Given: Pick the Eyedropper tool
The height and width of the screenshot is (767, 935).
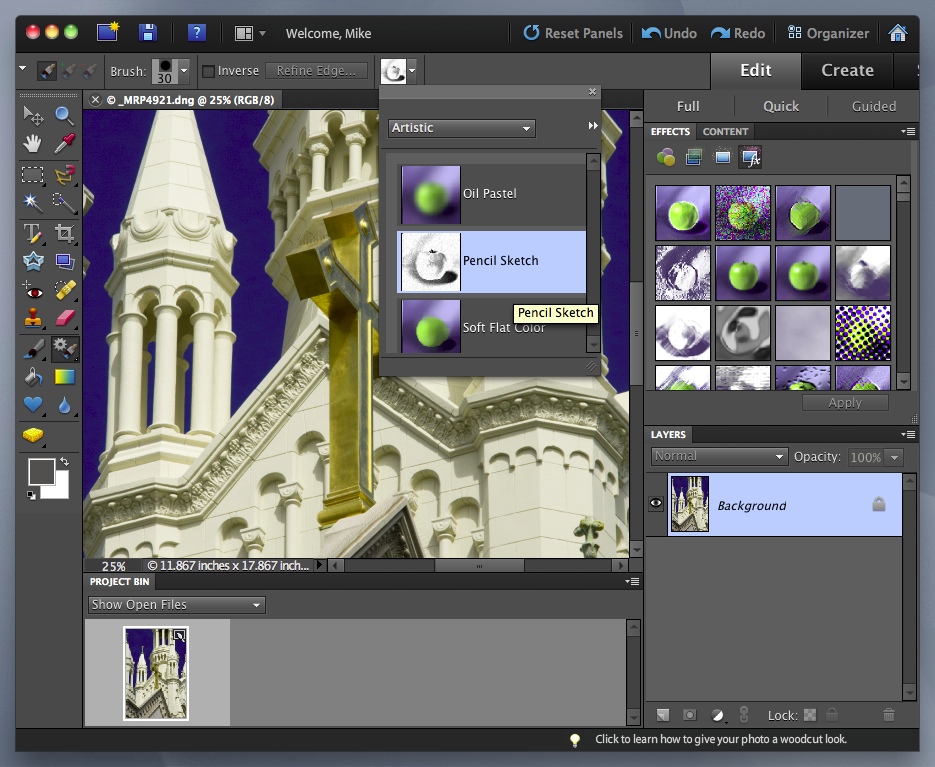Looking at the screenshot, I should (65, 144).
